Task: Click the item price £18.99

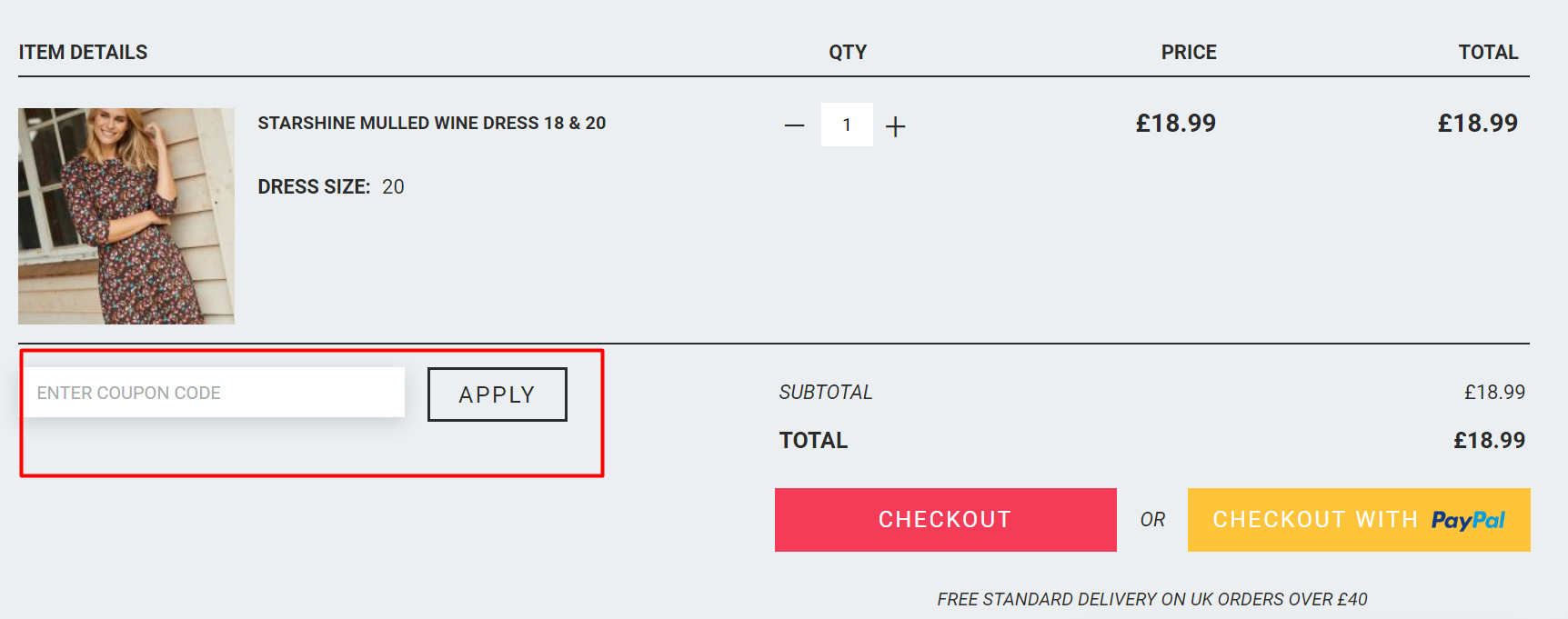Action: (1177, 123)
